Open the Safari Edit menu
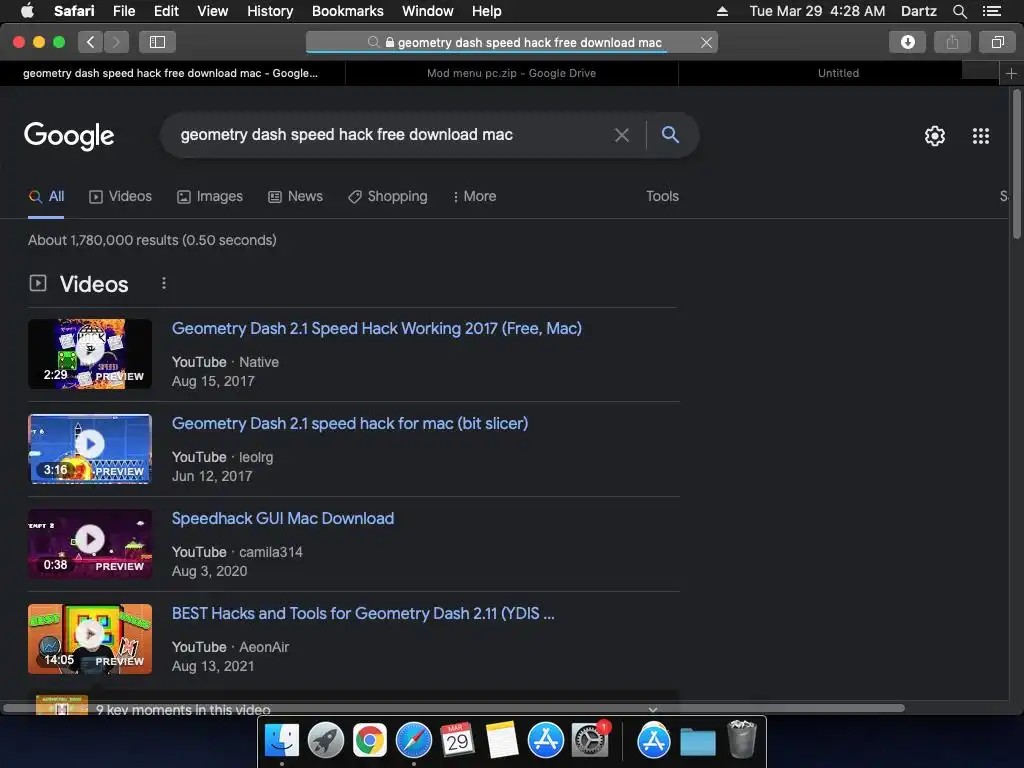This screenshot has height=768, width=1024. 166,11
